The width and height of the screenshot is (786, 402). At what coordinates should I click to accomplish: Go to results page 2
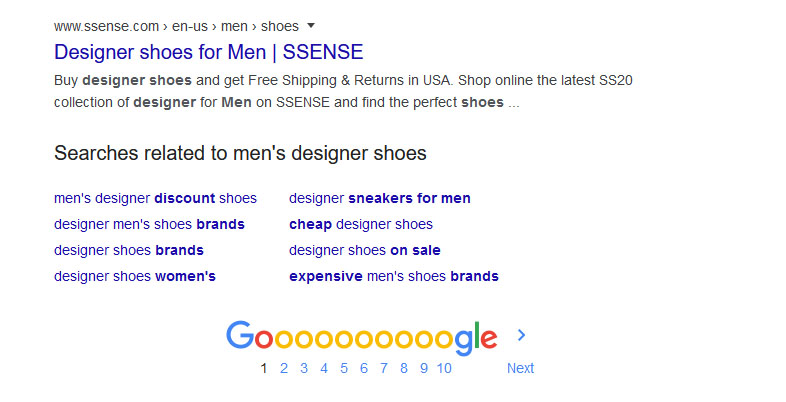[x=284, y=368]
